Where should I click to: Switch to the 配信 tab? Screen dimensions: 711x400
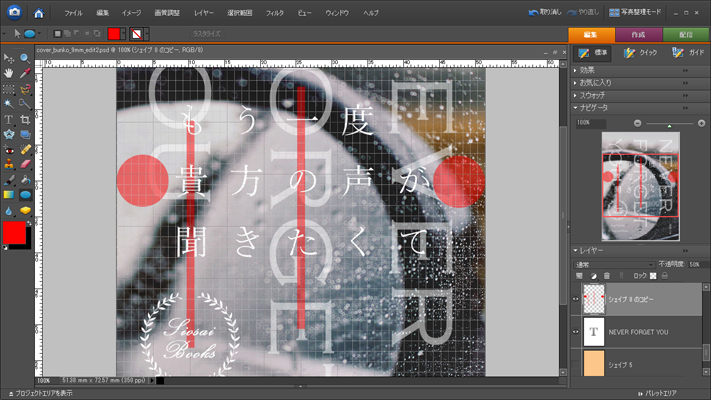tap(686, 34)
